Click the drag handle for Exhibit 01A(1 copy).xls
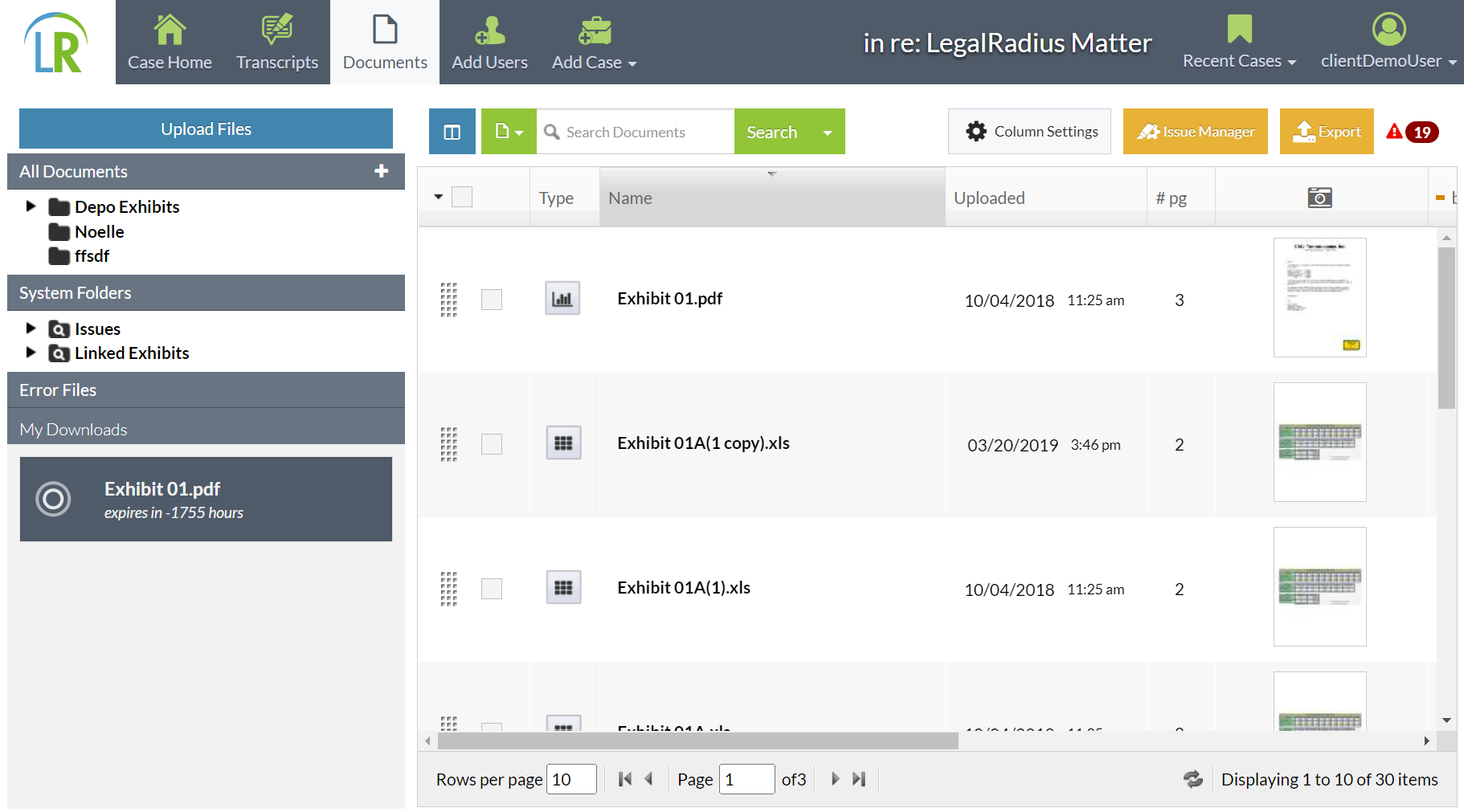Image resolution: width=1464 pixels, height=812 pixels. (x=448, y=444)
